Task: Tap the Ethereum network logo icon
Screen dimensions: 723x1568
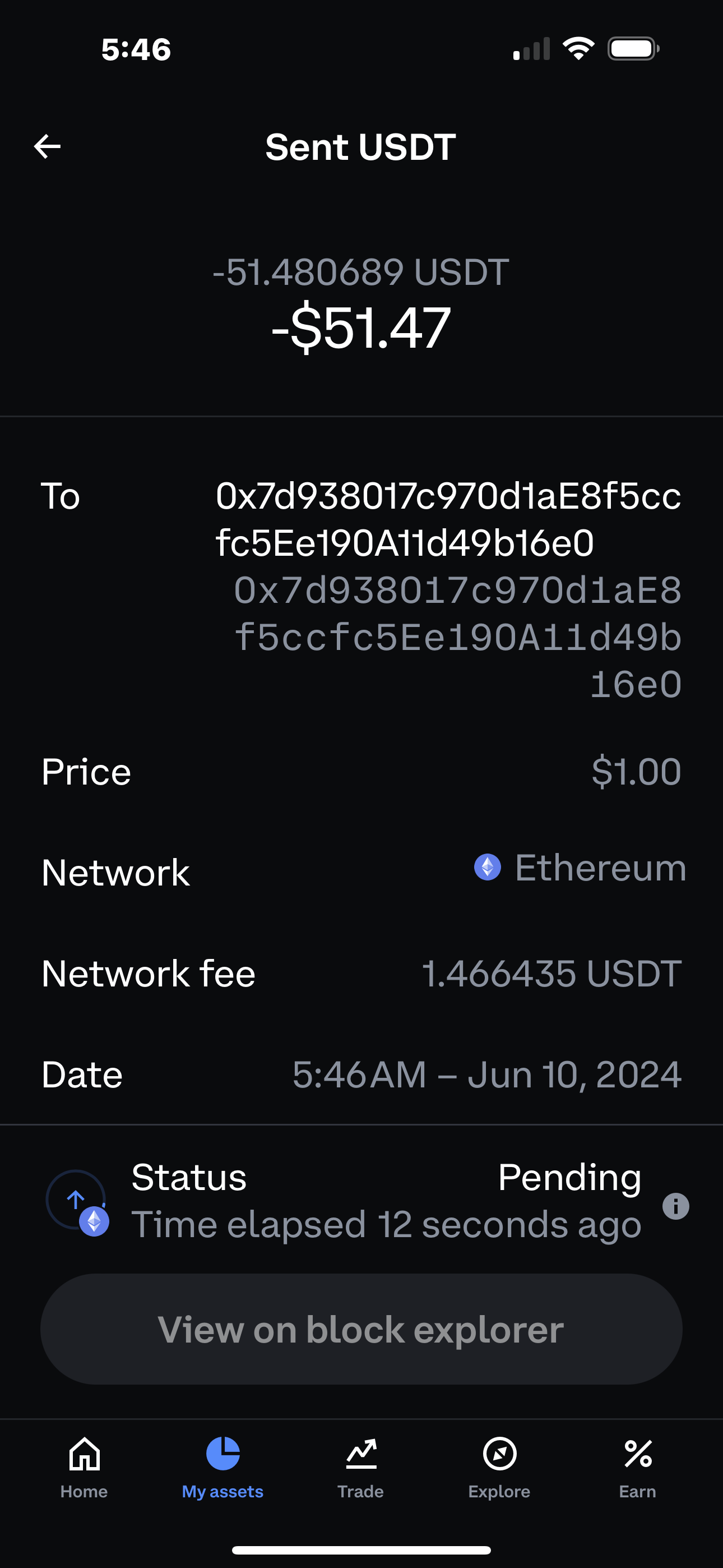Action: (488, 867)
